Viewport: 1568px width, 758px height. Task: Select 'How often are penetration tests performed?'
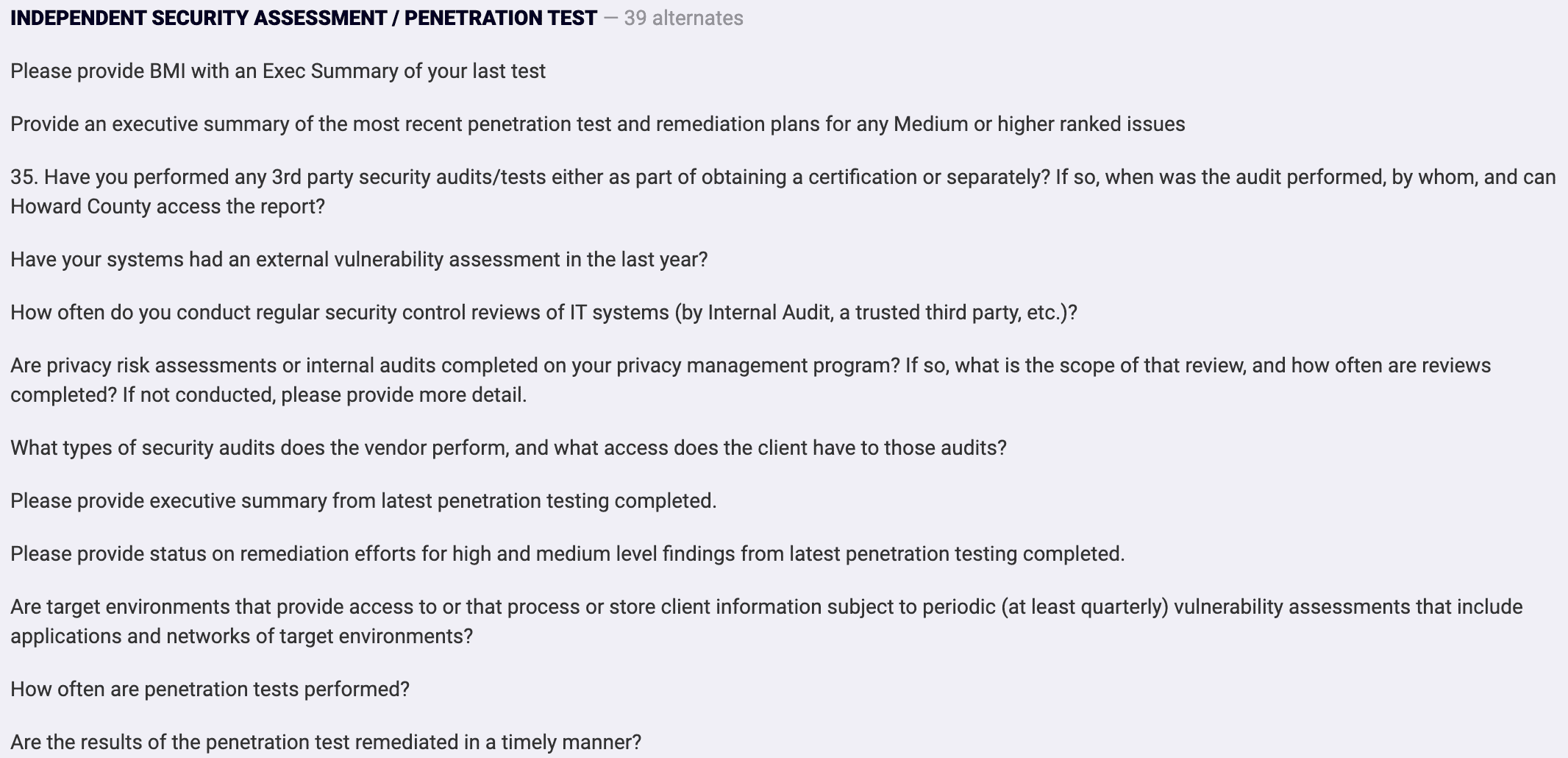(210, 689)
